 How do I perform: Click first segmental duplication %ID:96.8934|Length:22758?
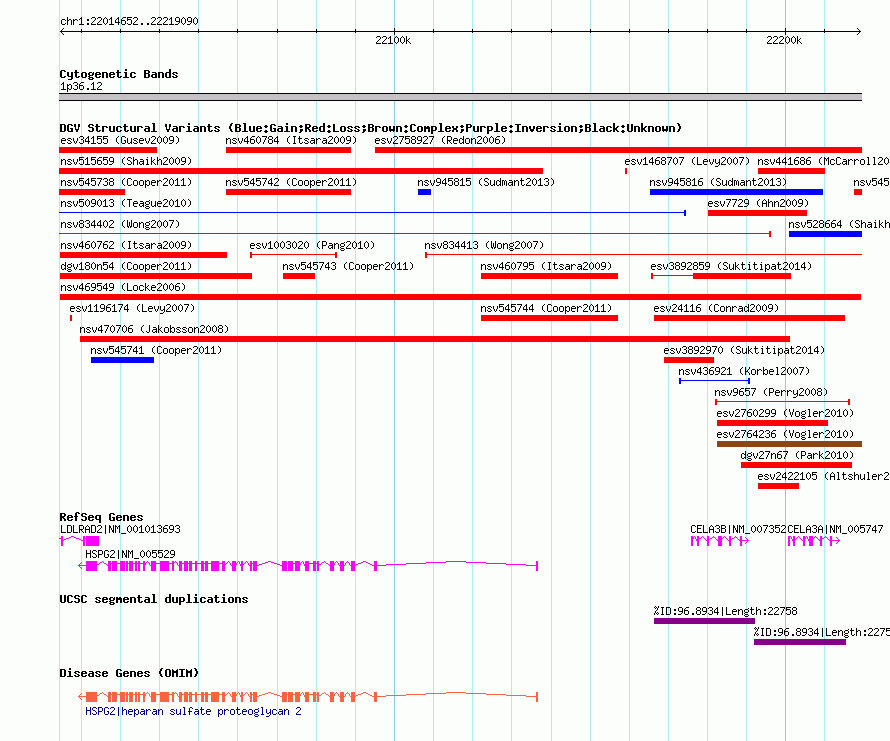725,612
